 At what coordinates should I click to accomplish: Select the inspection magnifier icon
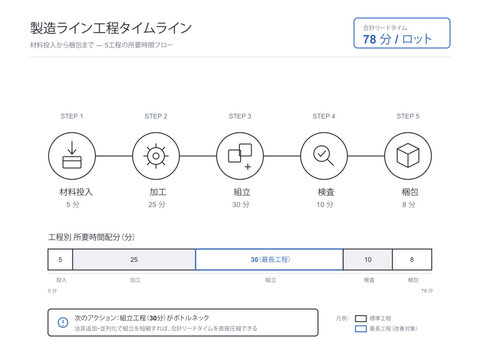point(324,156)
